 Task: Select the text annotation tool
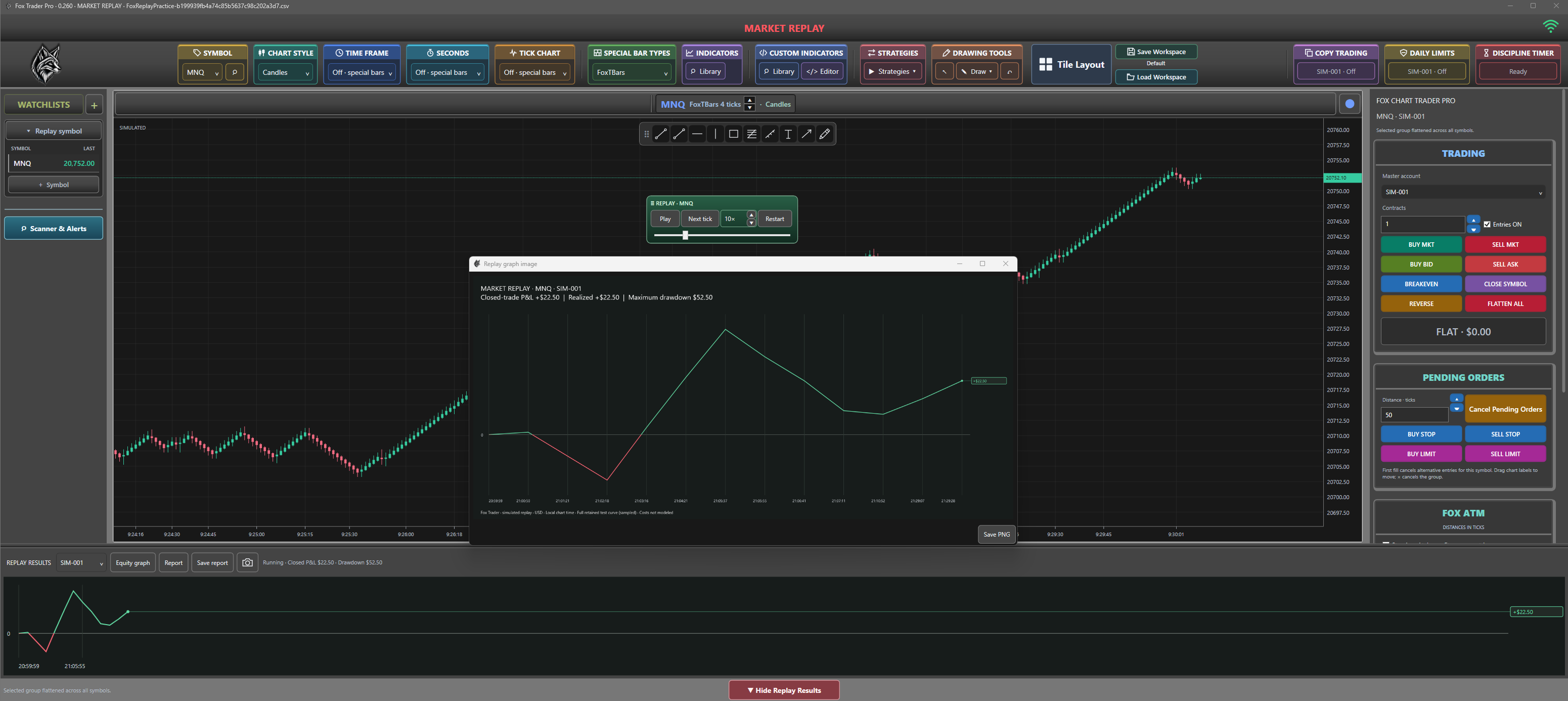[788, 134]
